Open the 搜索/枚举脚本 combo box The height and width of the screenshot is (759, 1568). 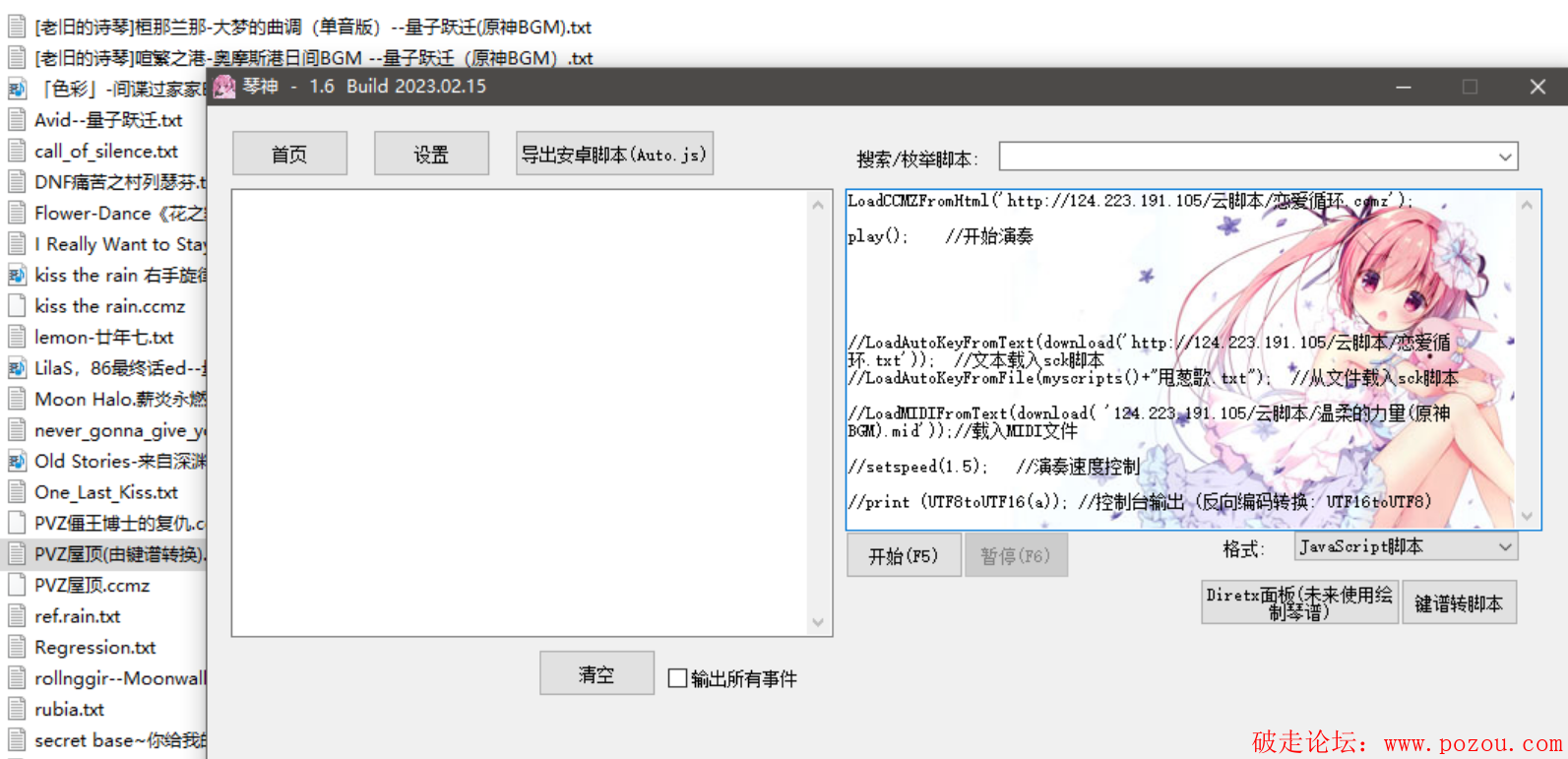(x=1259, y=157)
